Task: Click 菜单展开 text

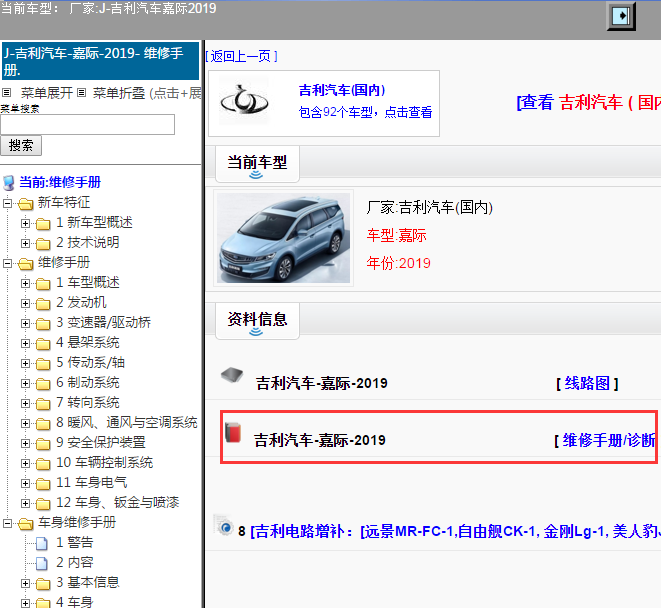Action: click(47, 93)
